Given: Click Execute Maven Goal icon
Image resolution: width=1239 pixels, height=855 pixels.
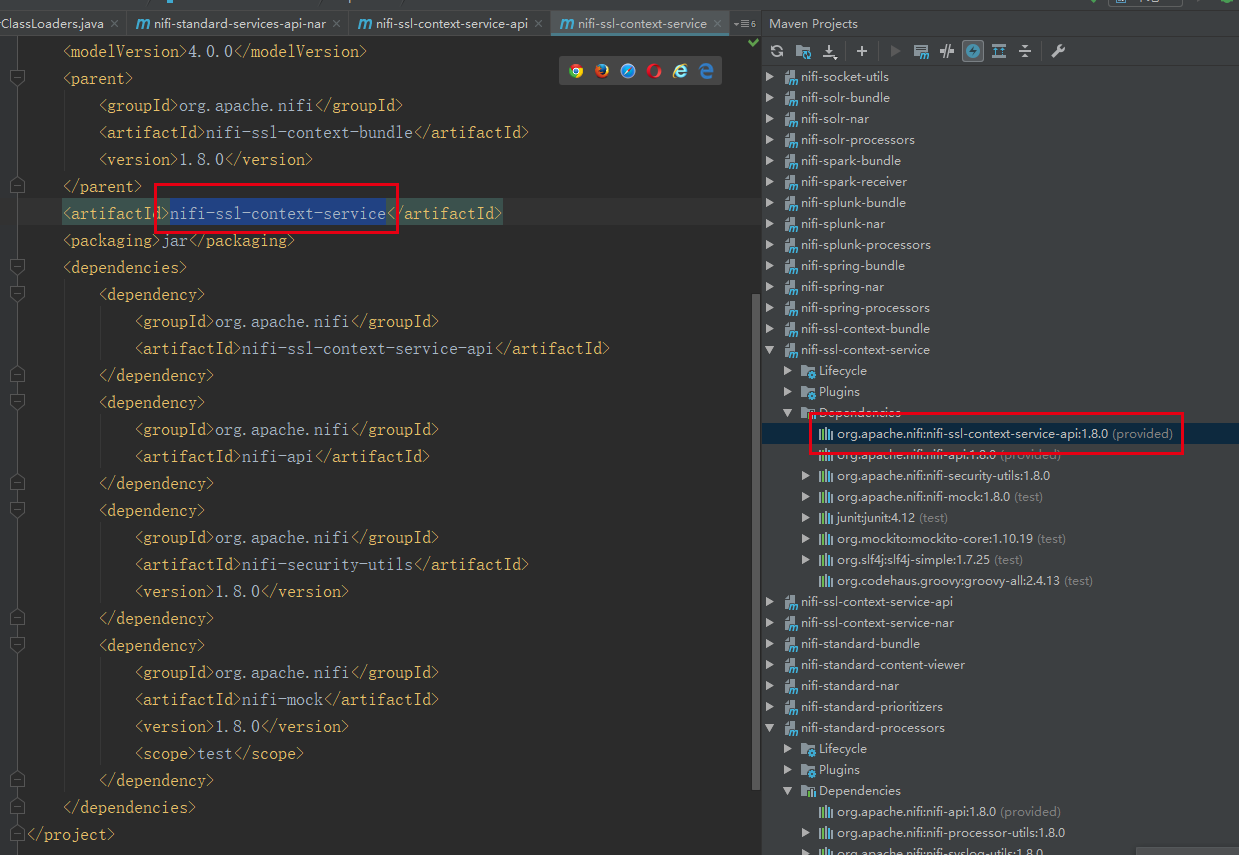Looking at the screenshot, I should pos(921,51).
